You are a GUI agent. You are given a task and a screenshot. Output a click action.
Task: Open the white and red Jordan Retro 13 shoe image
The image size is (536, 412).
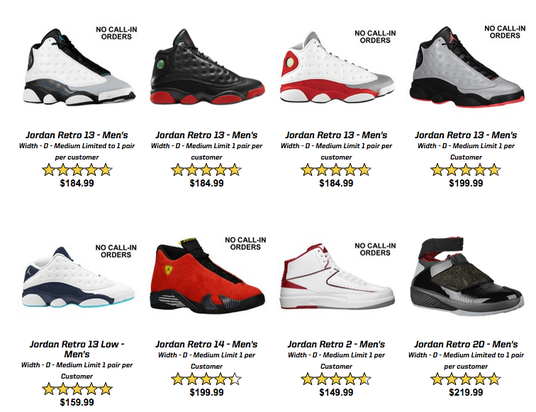click(x=337, y=68)
